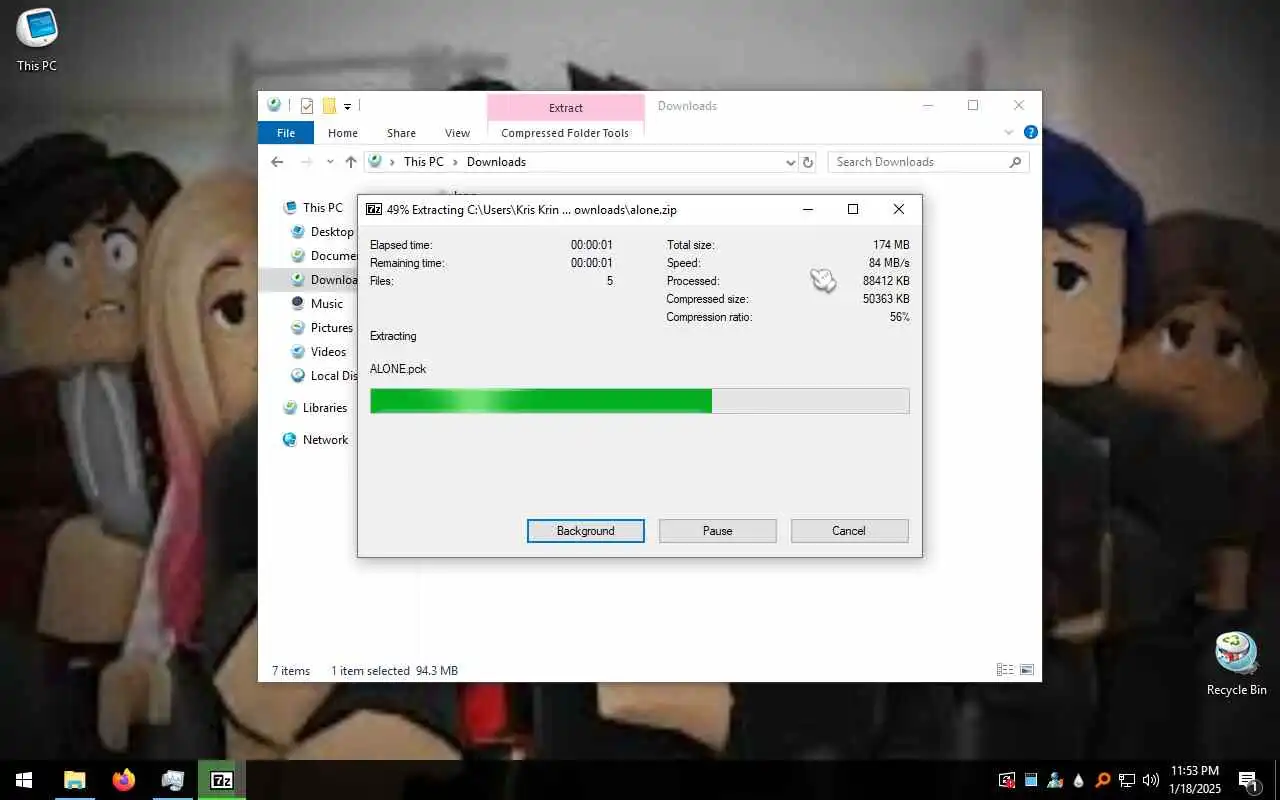Close the 7-Zip extracting dialog
Image resolution: width=1280 pixels, height=800 pixels.
pyautogui.click(x=898, y=209)
